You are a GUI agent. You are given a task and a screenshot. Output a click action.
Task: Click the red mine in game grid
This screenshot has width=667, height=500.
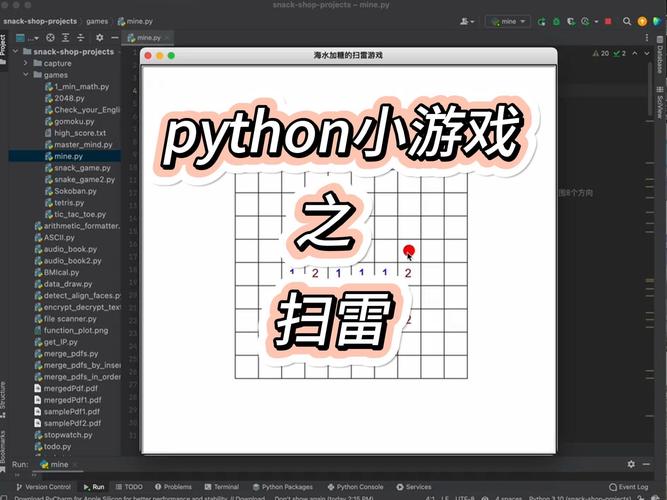[409, 250]
